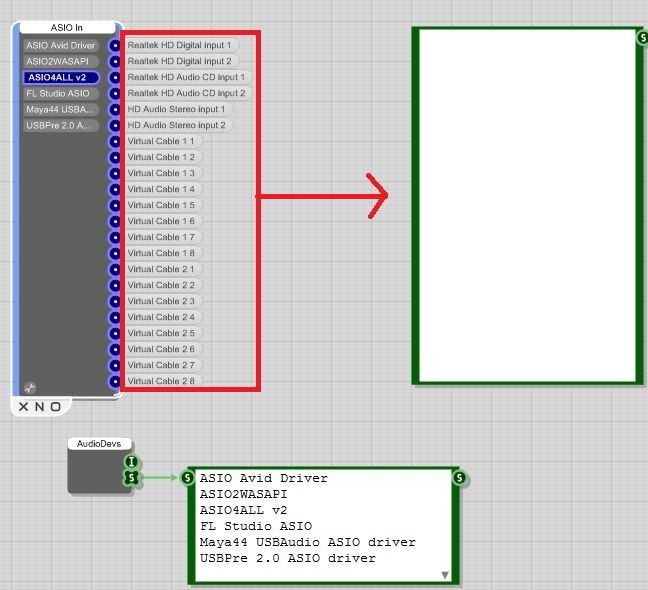Viewport: 648px width, 590px height.
Task: Click the AudioDevs string output connector
Action: coord(130,479)
